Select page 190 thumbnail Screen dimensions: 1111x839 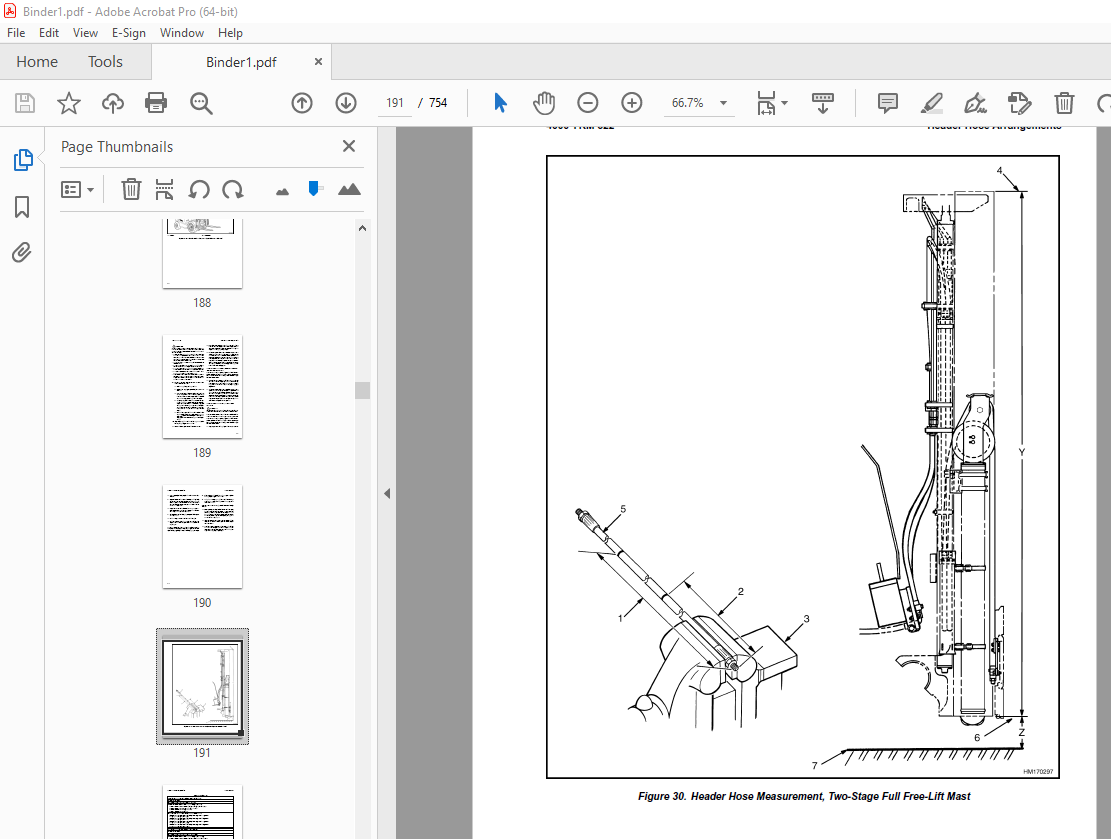(203, 537)
